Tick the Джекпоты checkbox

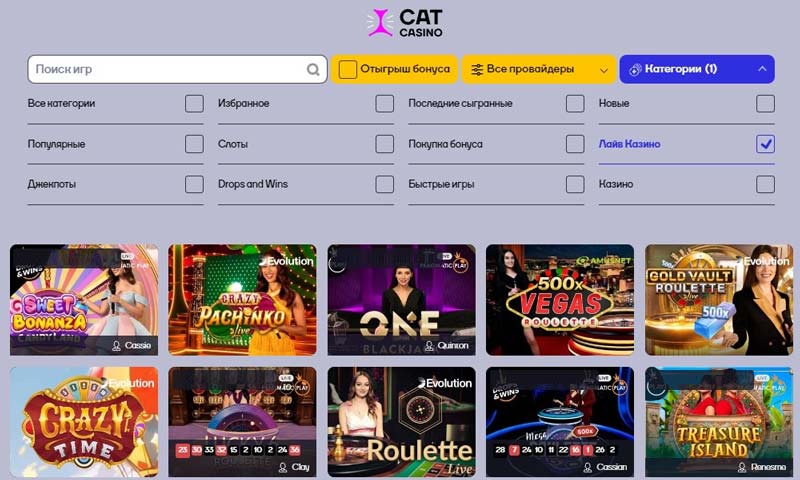pos(194,184)
